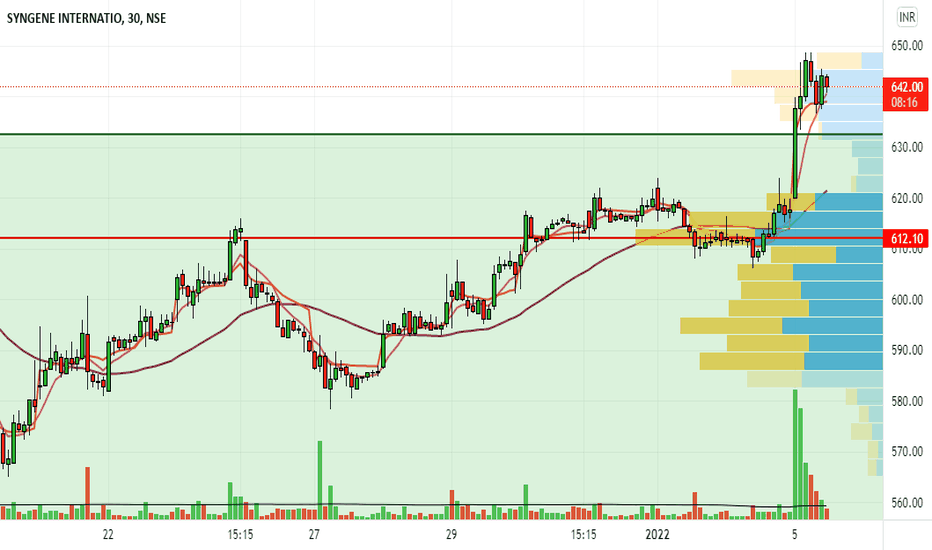Click the 22 date label on time axis

tap(108, 535)
